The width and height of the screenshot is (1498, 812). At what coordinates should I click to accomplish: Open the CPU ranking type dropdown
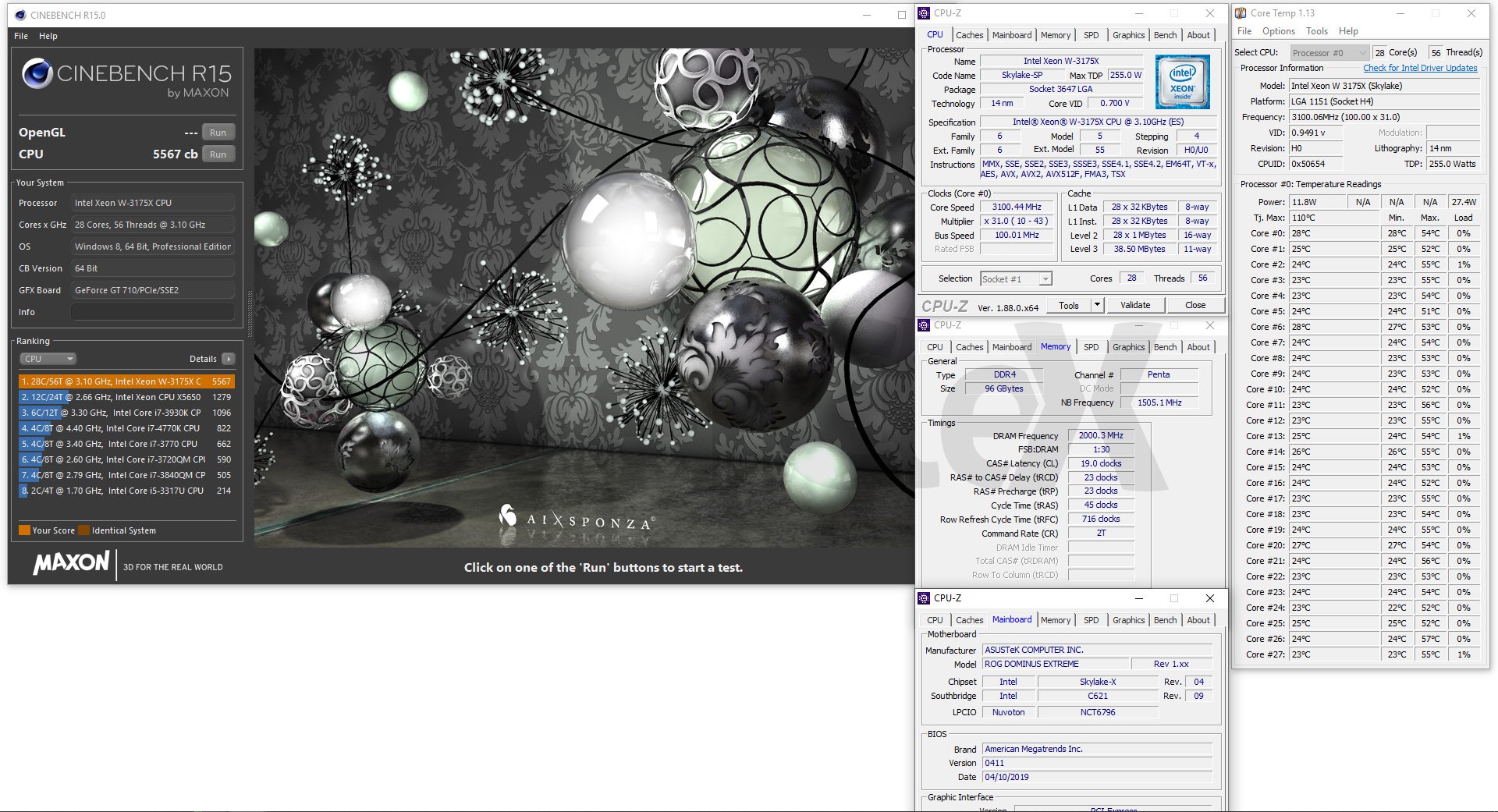48,359
